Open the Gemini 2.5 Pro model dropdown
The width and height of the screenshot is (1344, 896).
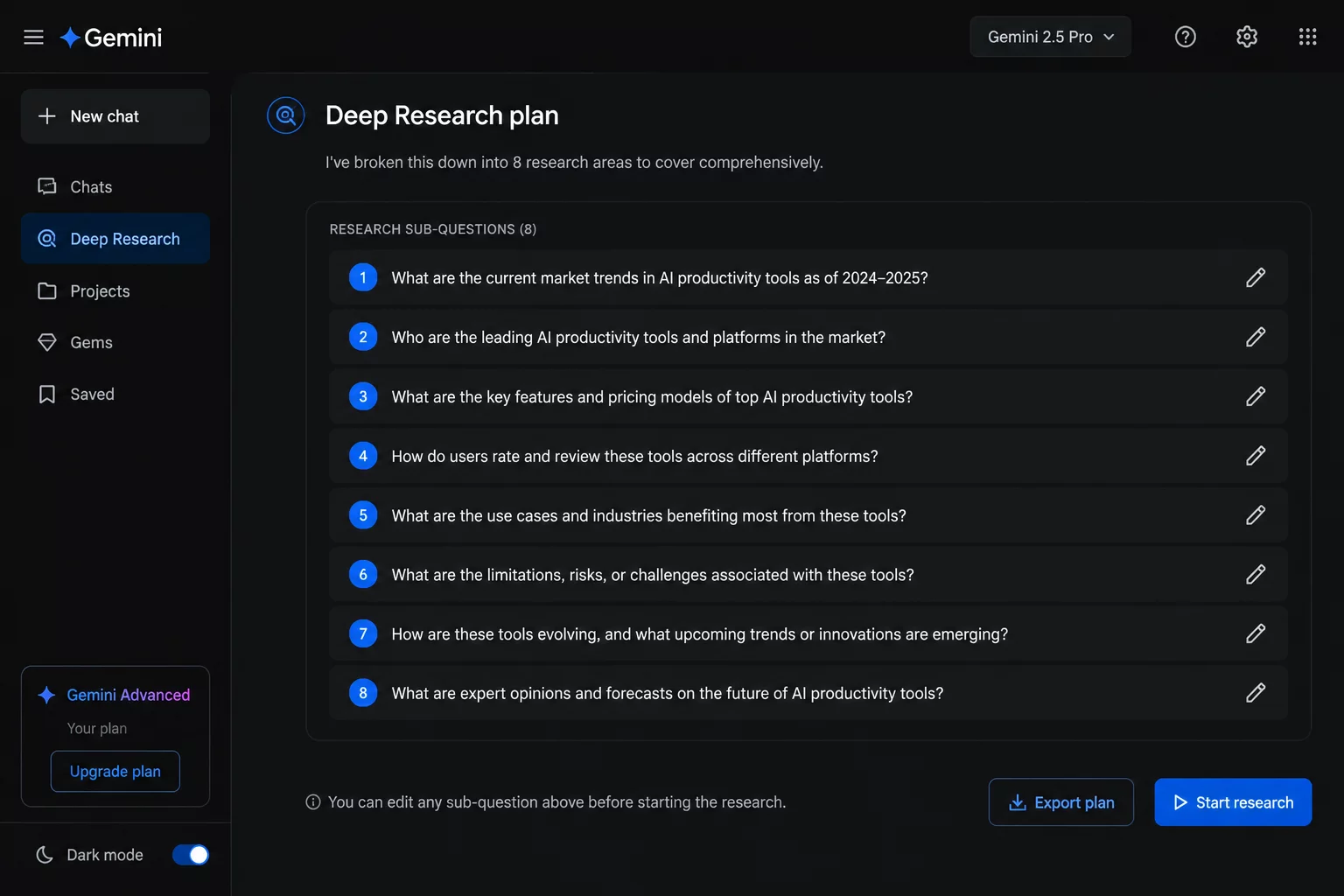pos(1050,37)
